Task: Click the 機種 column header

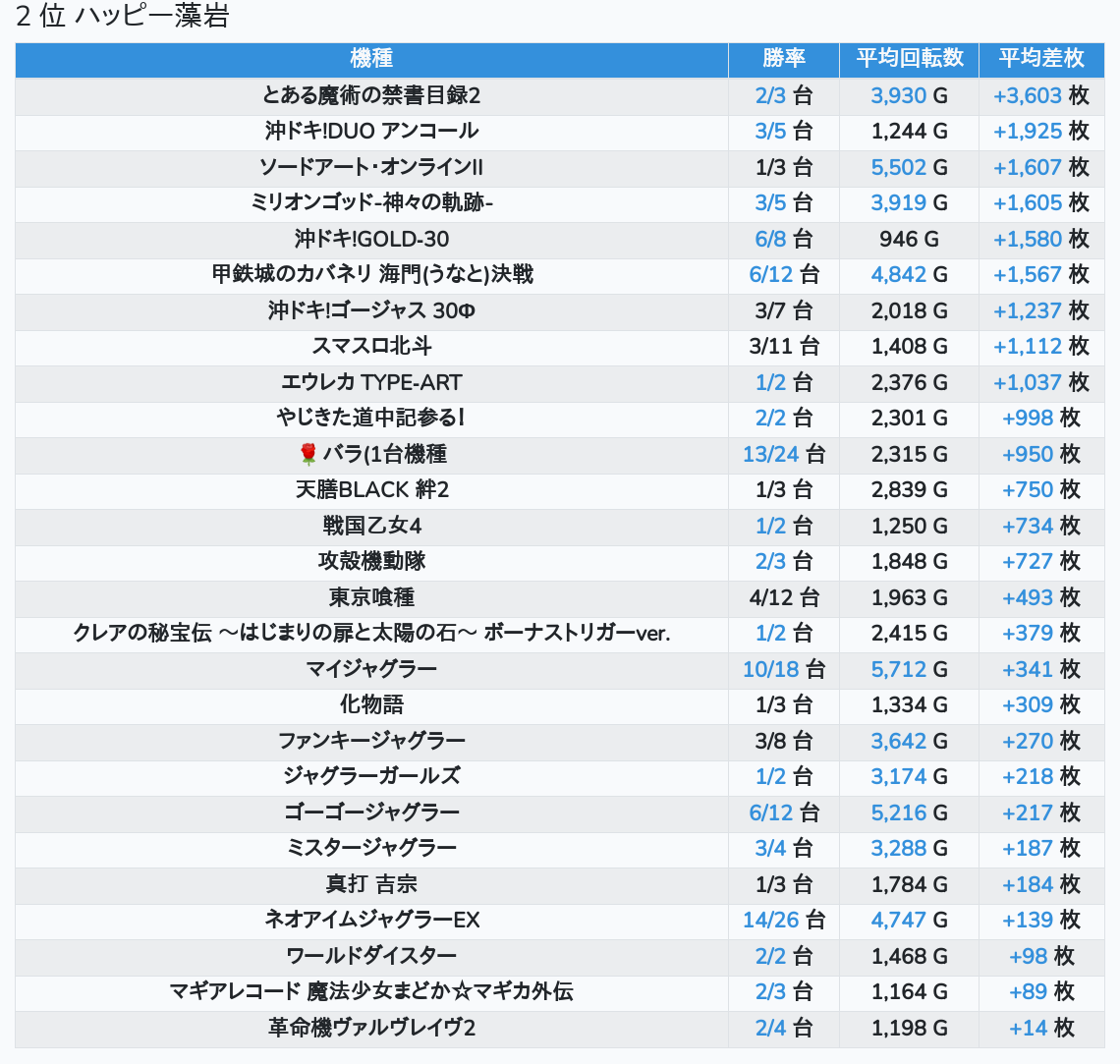Action: coord(371,59)
